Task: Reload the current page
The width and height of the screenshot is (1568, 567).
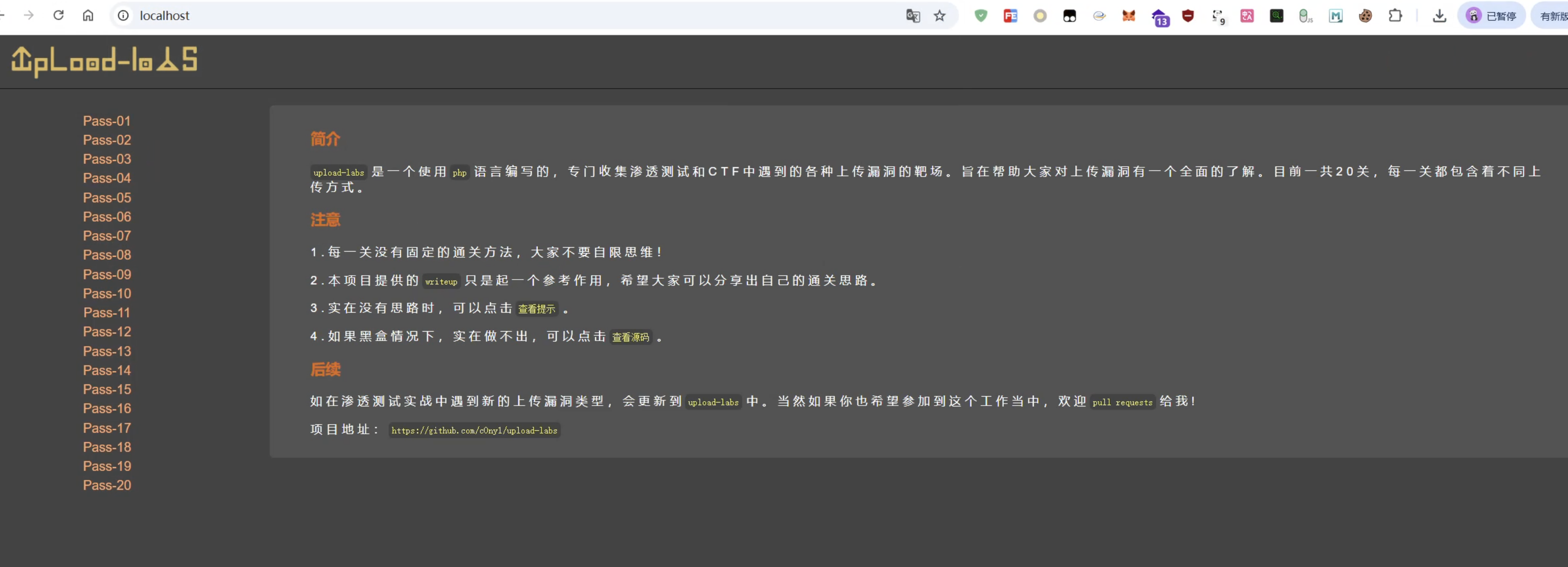Action: click(x=59, y=15)
